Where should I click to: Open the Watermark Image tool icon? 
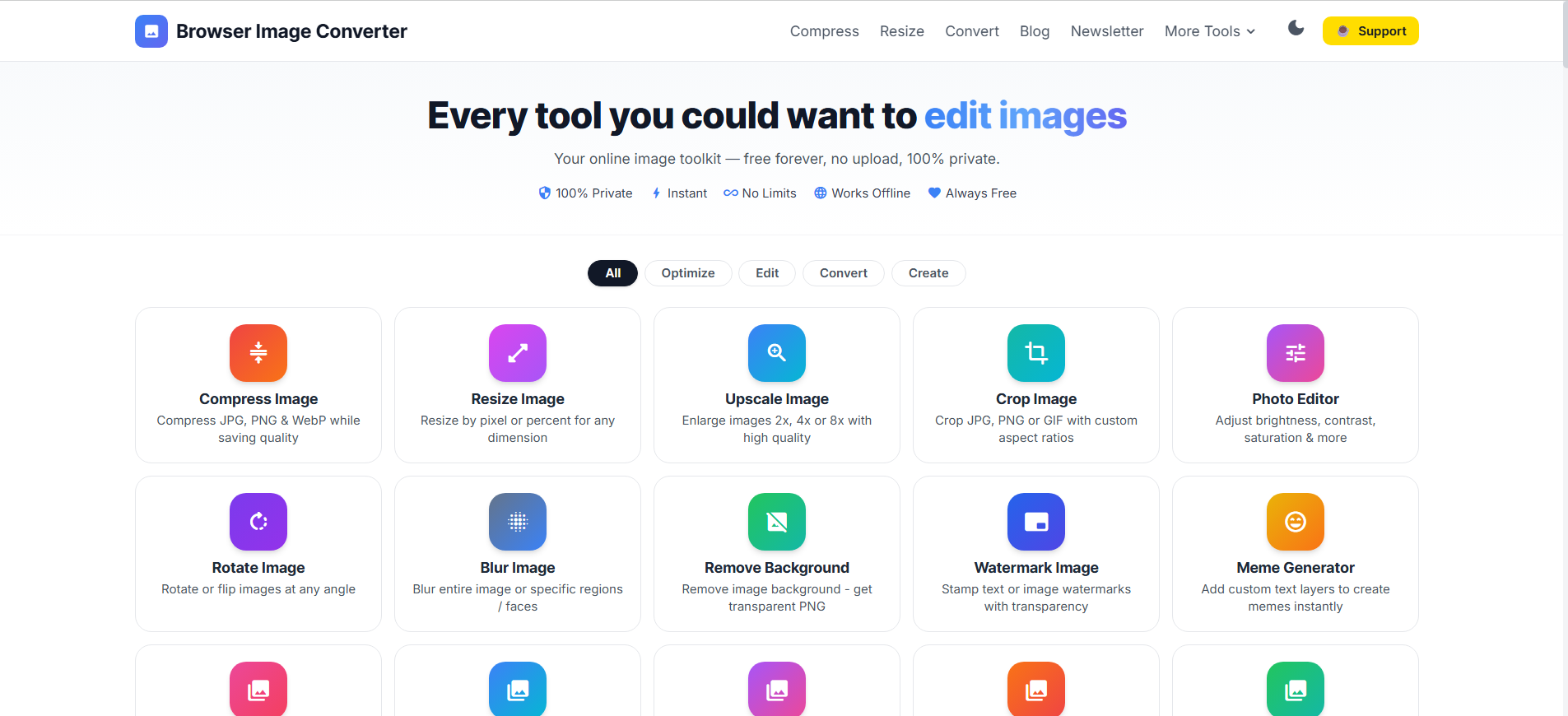(x=1036, y=522)
